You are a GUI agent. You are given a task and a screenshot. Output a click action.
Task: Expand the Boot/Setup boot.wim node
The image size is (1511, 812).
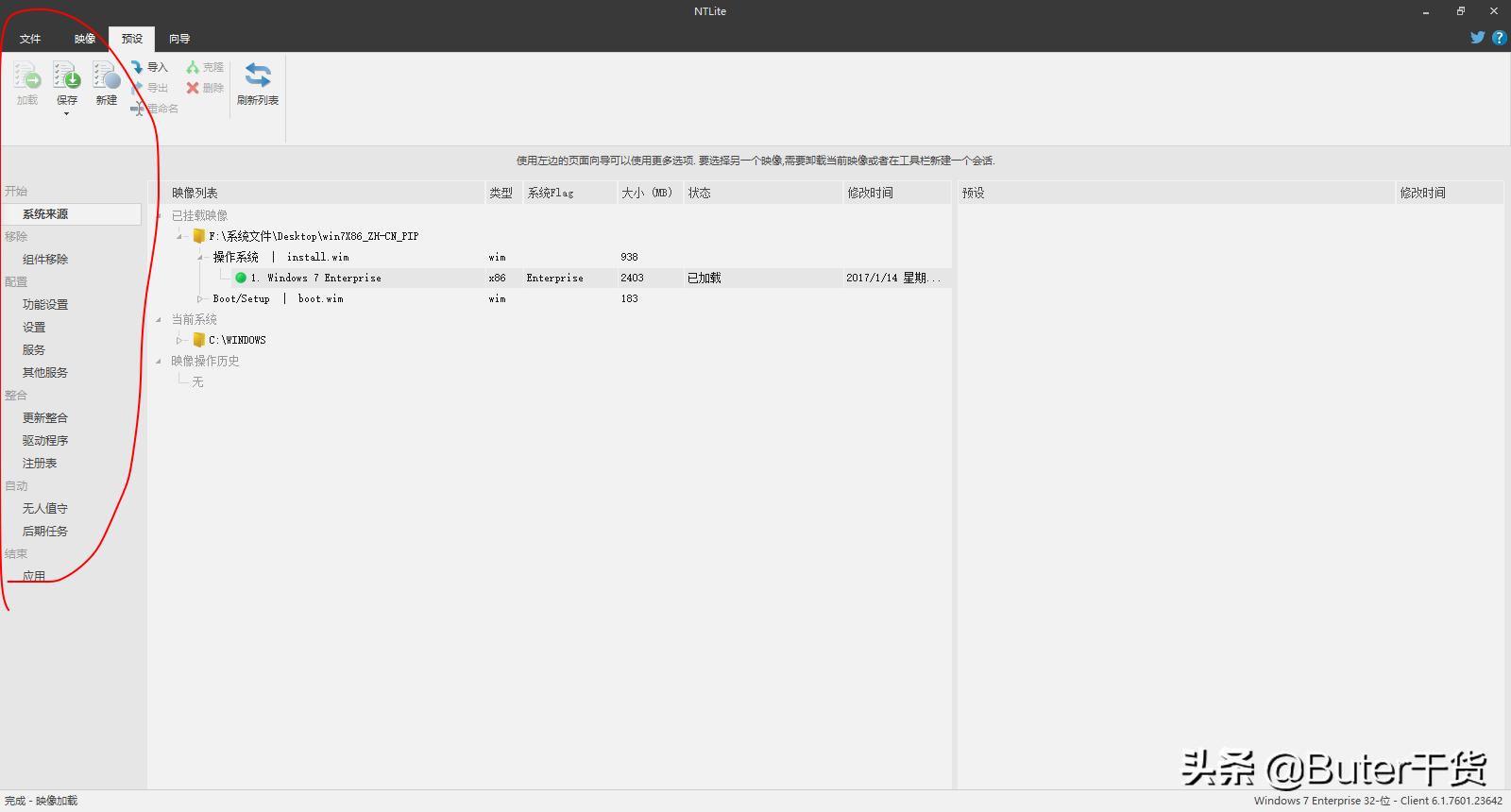200,298
